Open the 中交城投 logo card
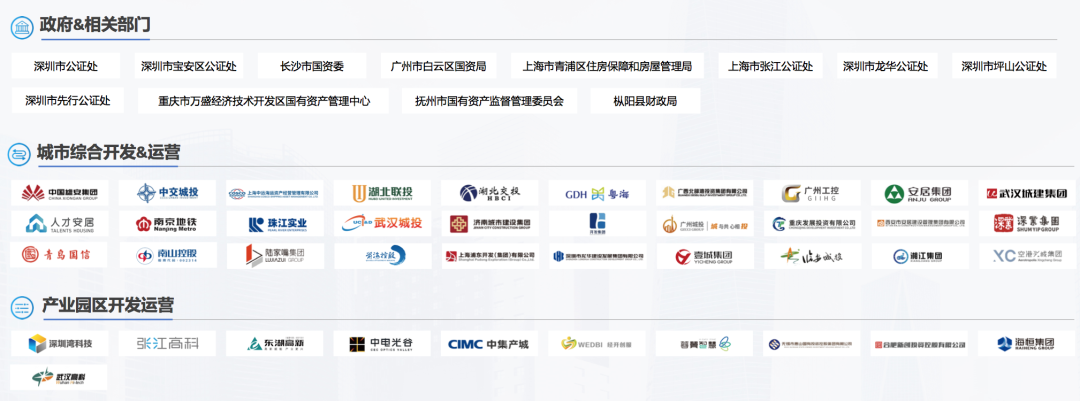 167,193
